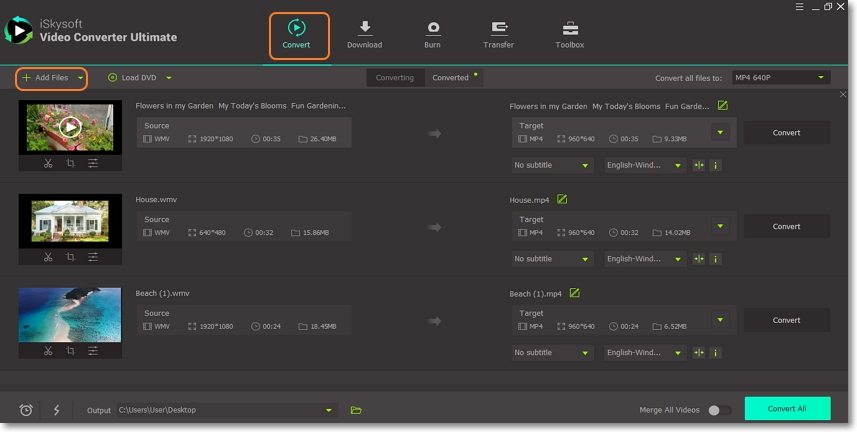
Task: Click the crop icon under House video
Action: (x=70, y=257)
